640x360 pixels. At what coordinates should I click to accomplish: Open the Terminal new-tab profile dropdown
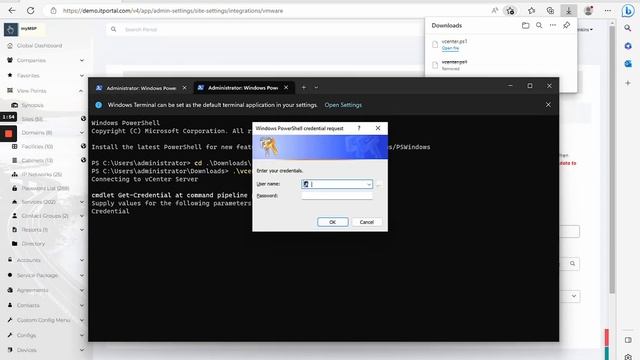pyautogui.click(x=316, y=87)
